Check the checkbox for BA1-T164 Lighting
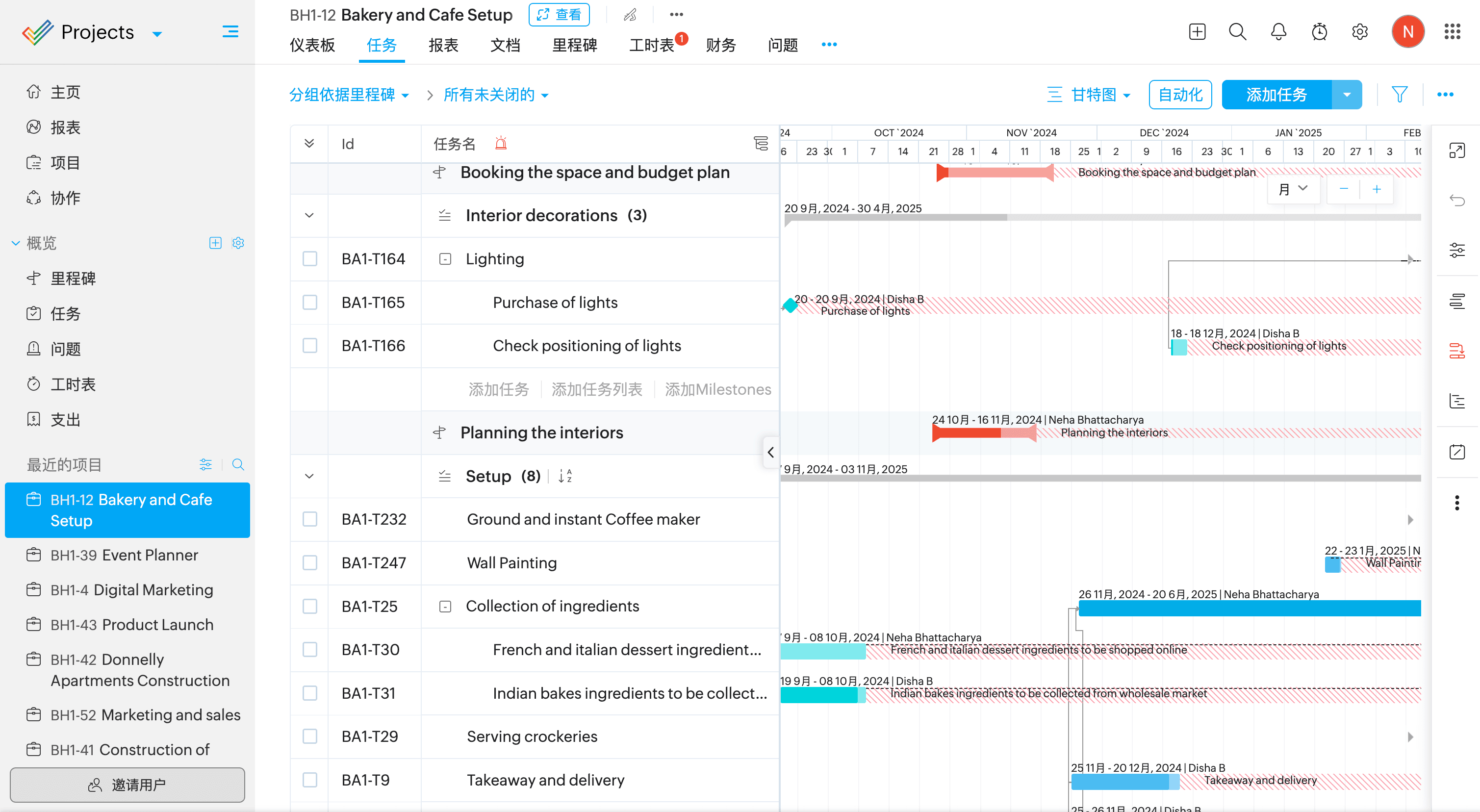1480x812 pixels. (309, 258)
